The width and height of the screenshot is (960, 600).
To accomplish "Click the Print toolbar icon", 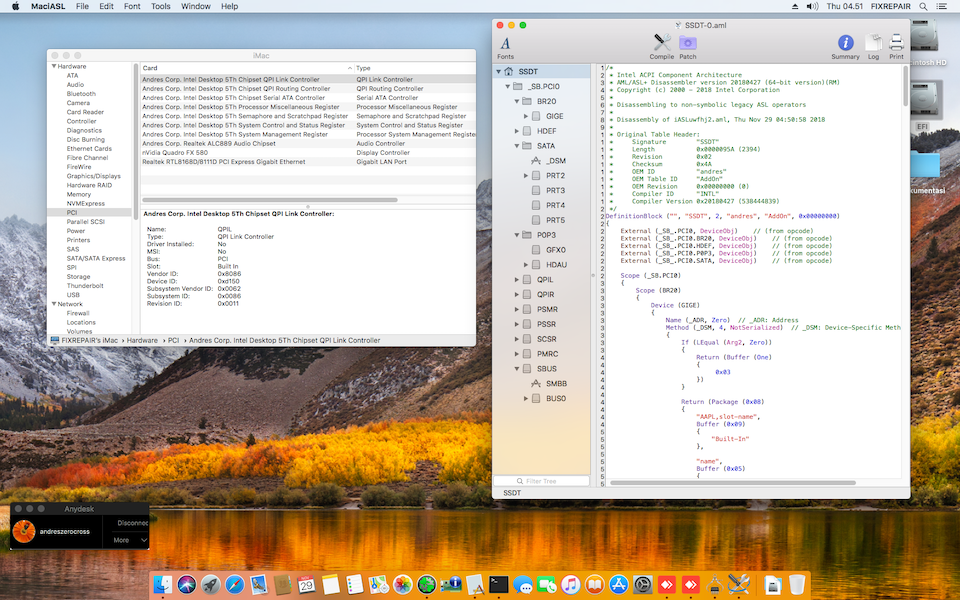I will [896, 45].
